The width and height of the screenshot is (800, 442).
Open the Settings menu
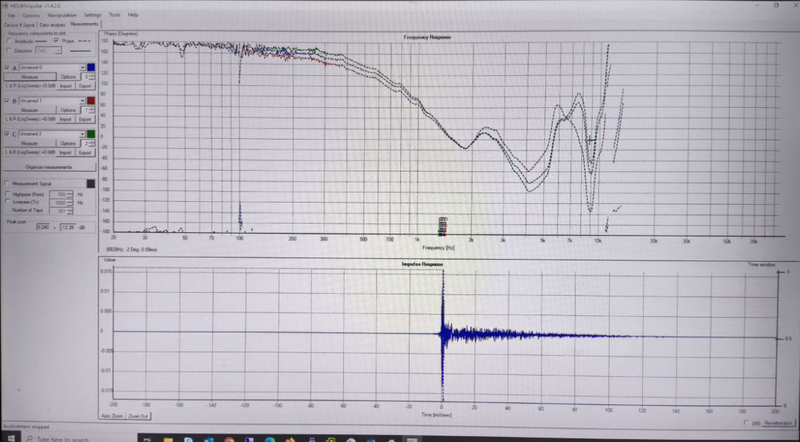click(x=93, y=15)
